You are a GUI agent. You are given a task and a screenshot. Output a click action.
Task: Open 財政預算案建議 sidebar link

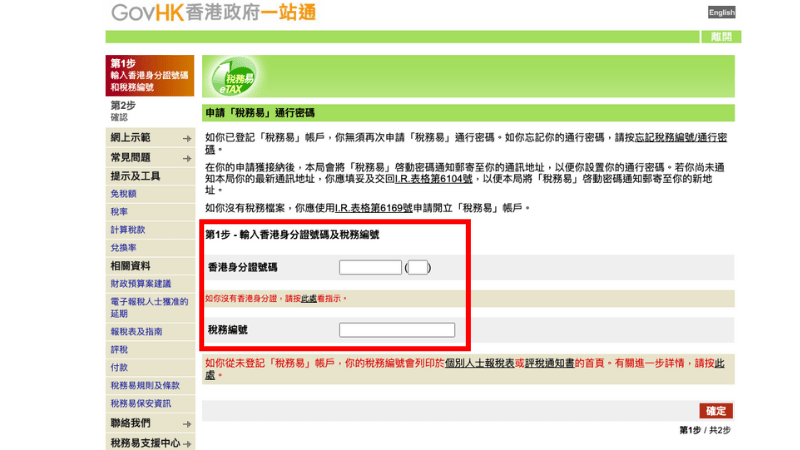tap(141, 284)
